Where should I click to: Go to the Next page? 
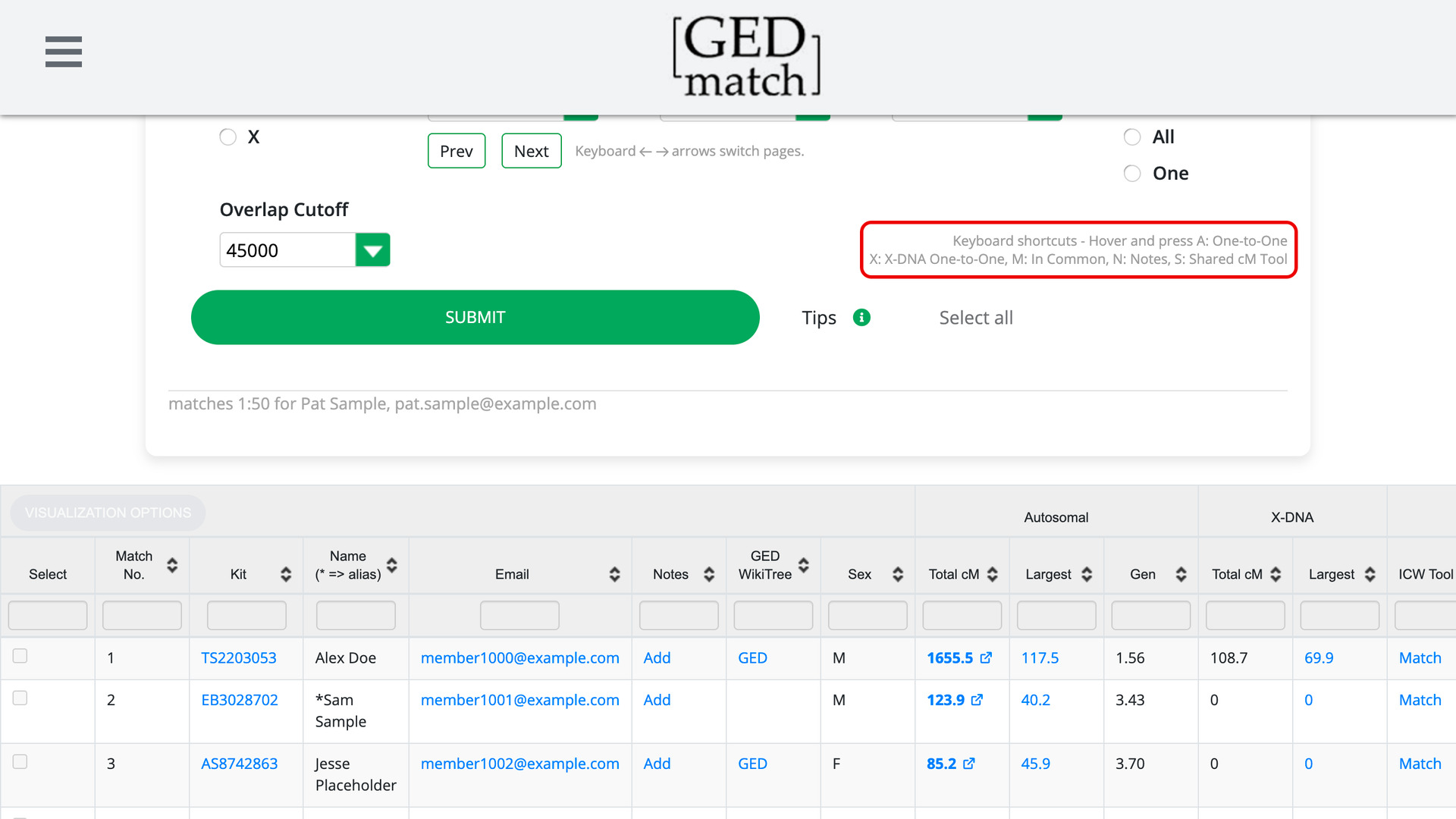532,151
